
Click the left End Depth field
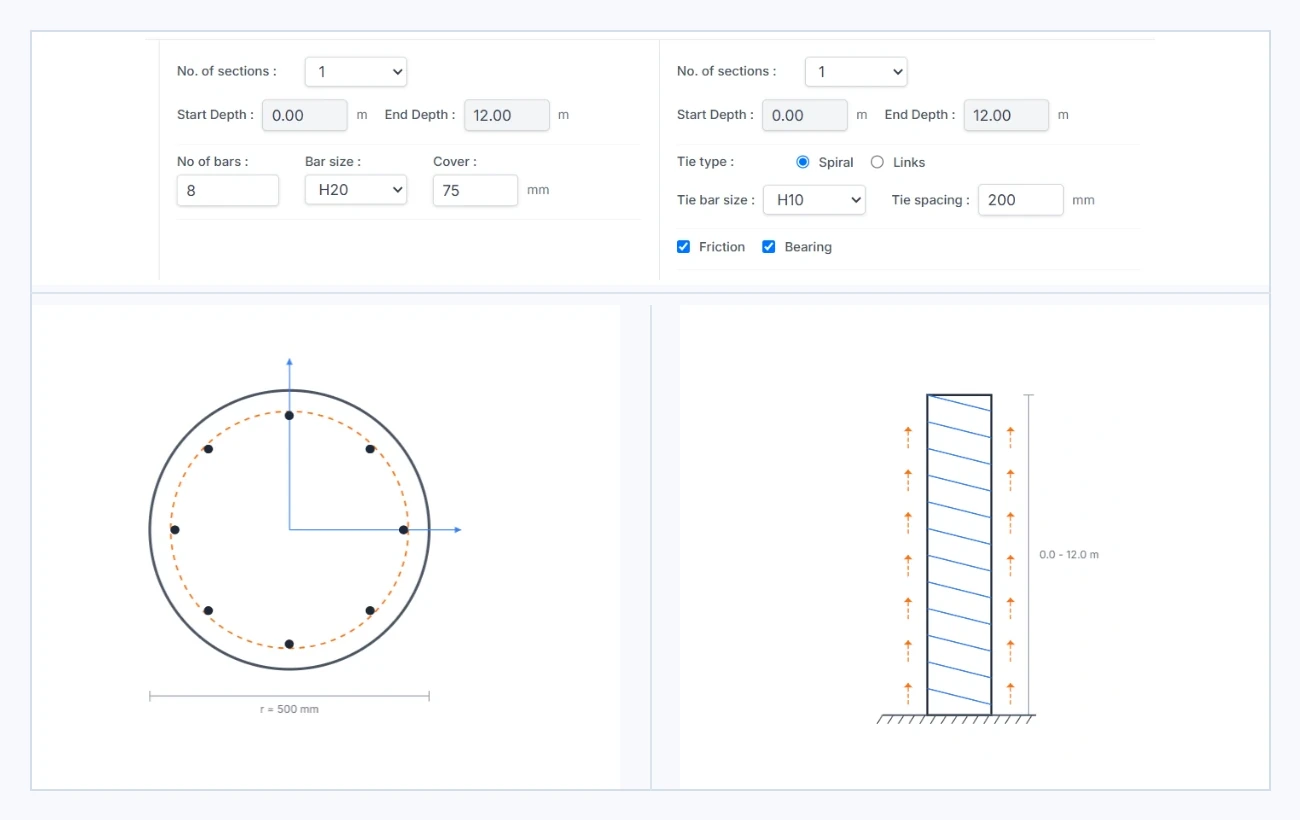tap(507, 115)
